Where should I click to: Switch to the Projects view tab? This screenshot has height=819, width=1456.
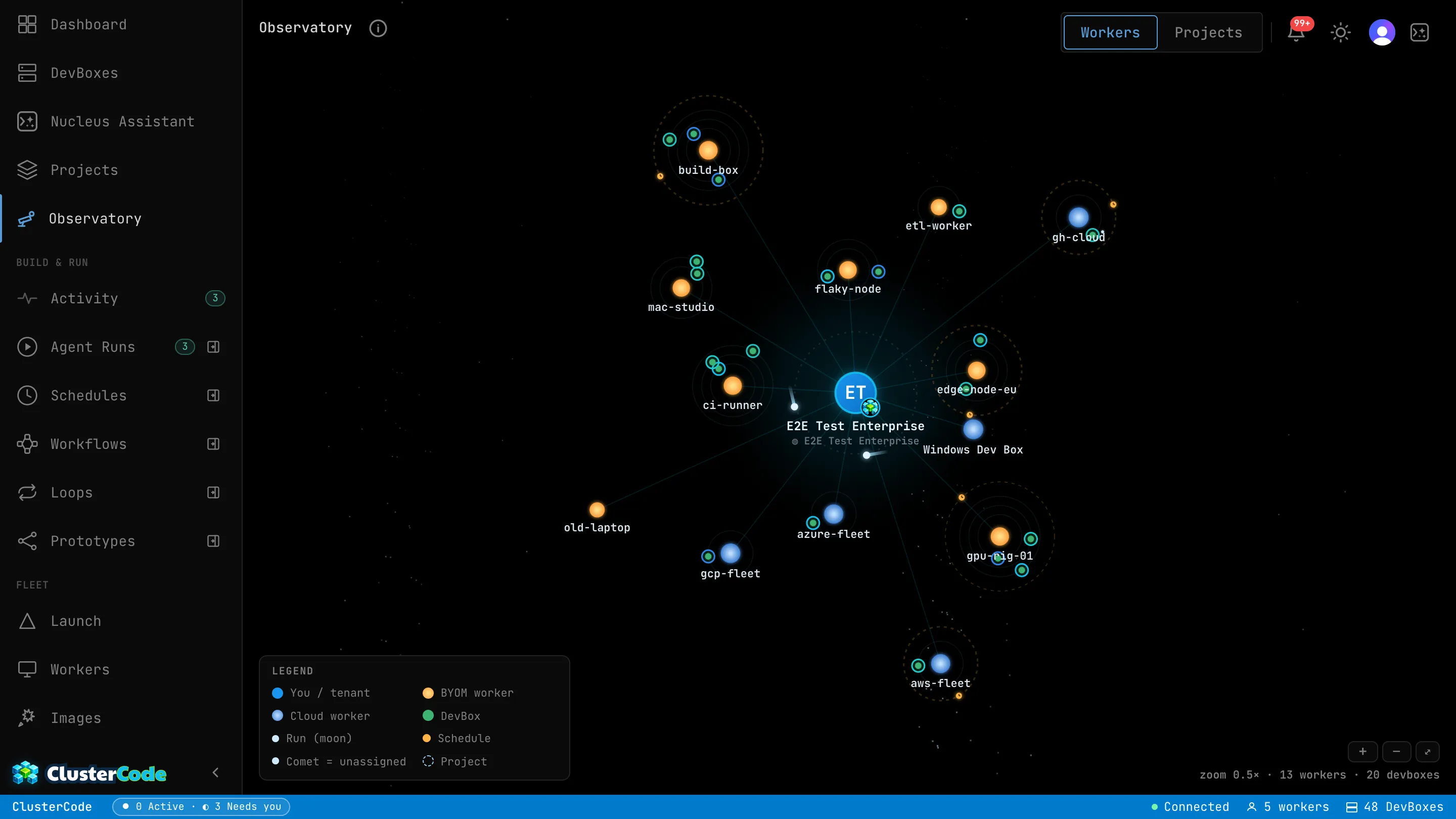pos(1208,32)
